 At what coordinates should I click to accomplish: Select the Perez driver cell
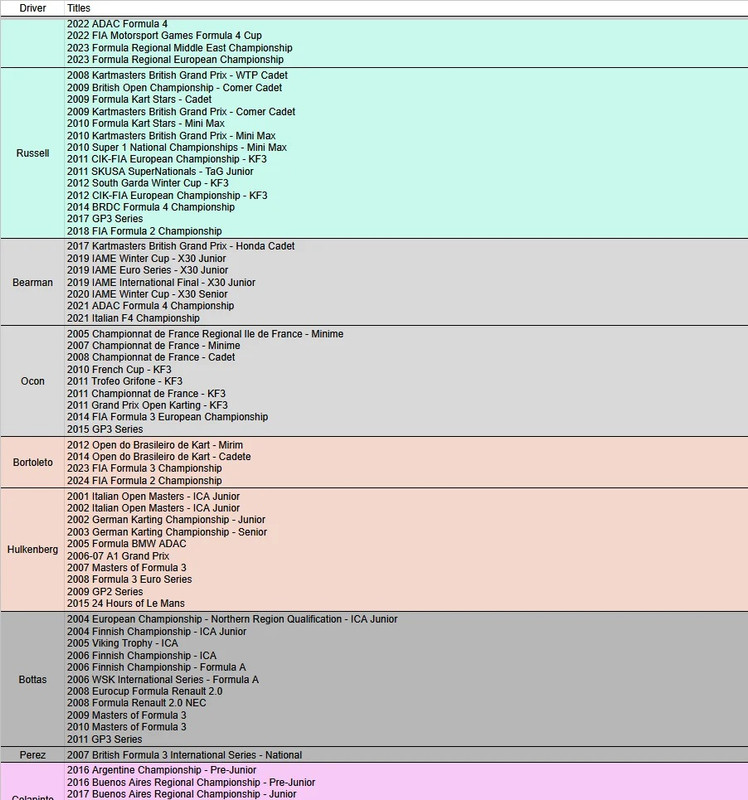tap(32, 755)
